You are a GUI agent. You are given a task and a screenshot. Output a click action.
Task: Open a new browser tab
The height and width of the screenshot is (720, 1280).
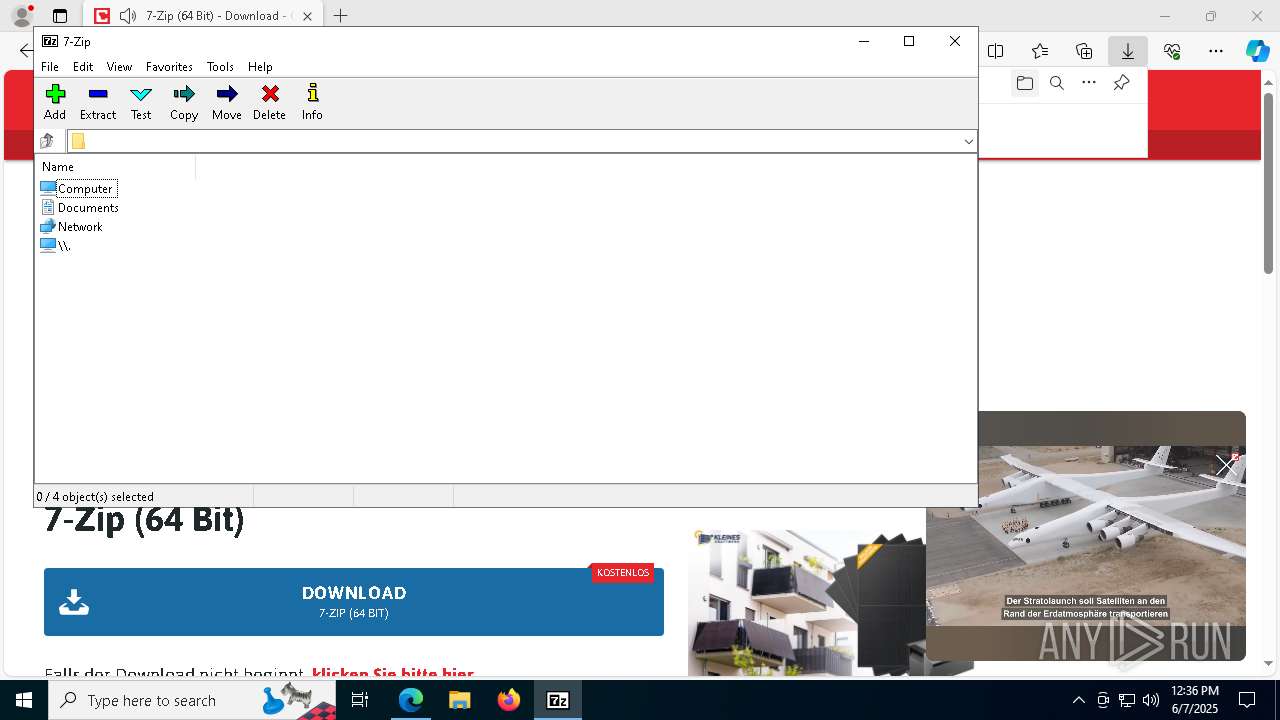click(340, 16)
